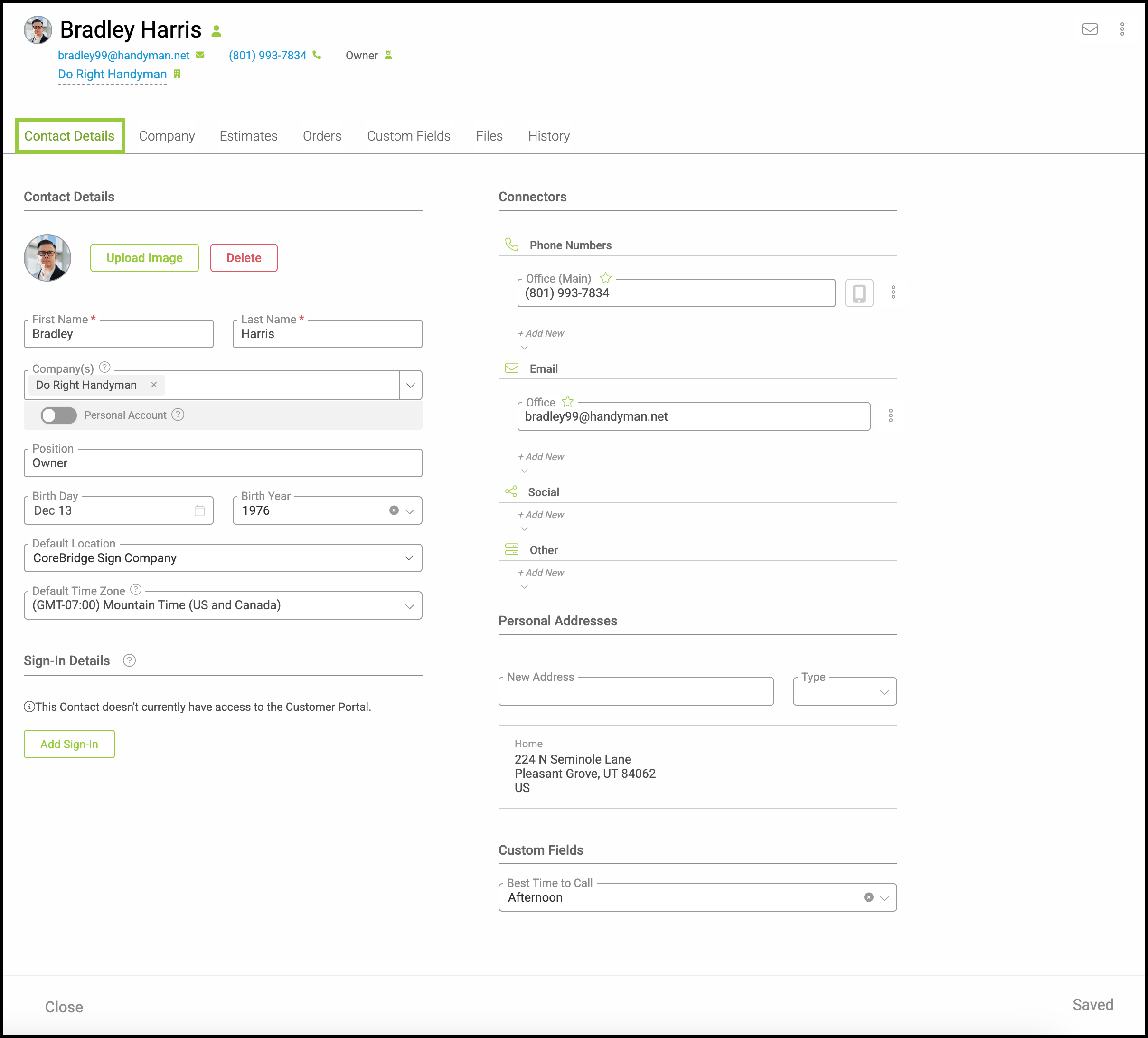This screenshot has height=1038, width=1148.
Task: Click the Sign-In Details help icon
Action: coord(129,661)
